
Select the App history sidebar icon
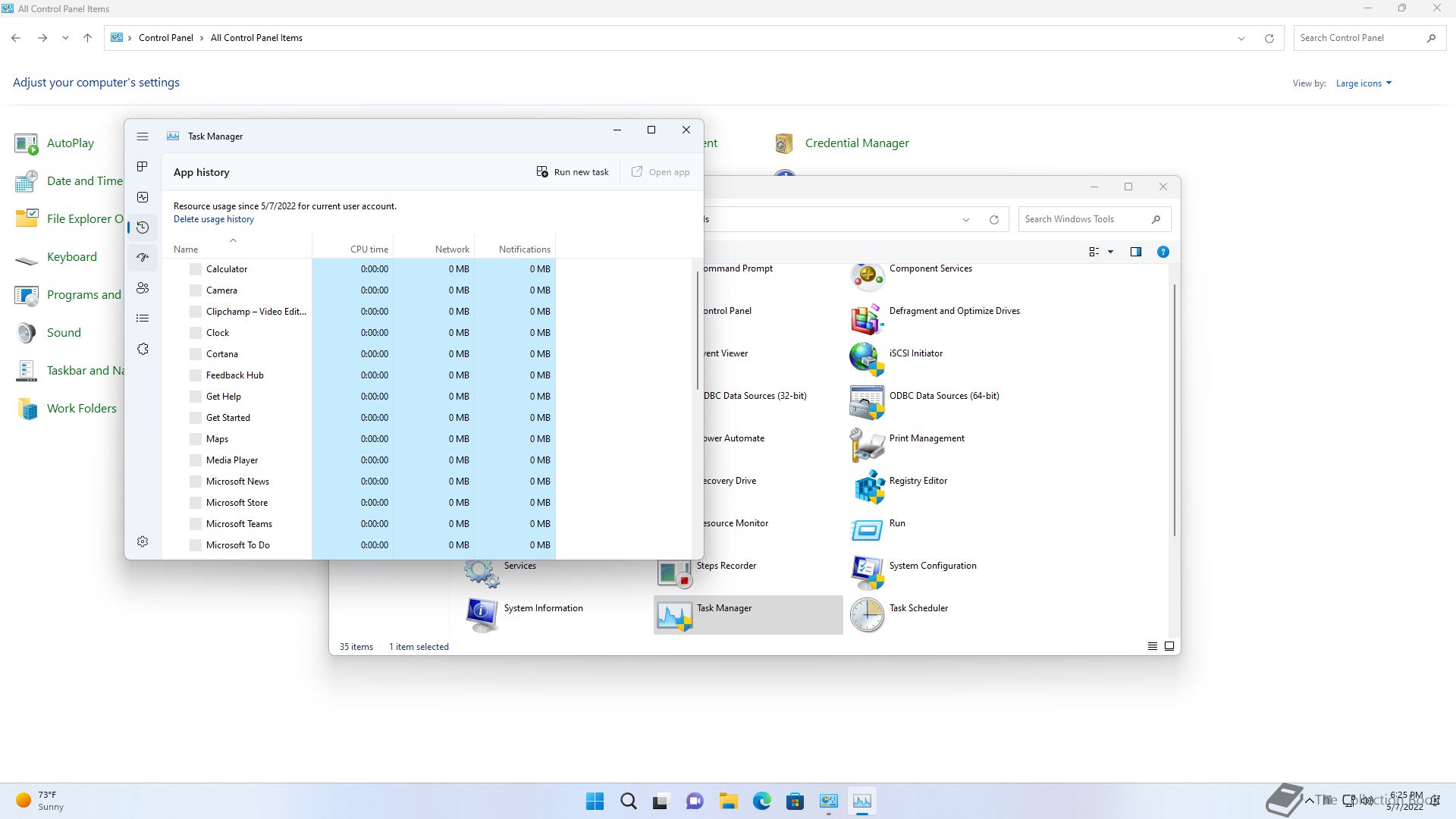[x=143, y=227]
